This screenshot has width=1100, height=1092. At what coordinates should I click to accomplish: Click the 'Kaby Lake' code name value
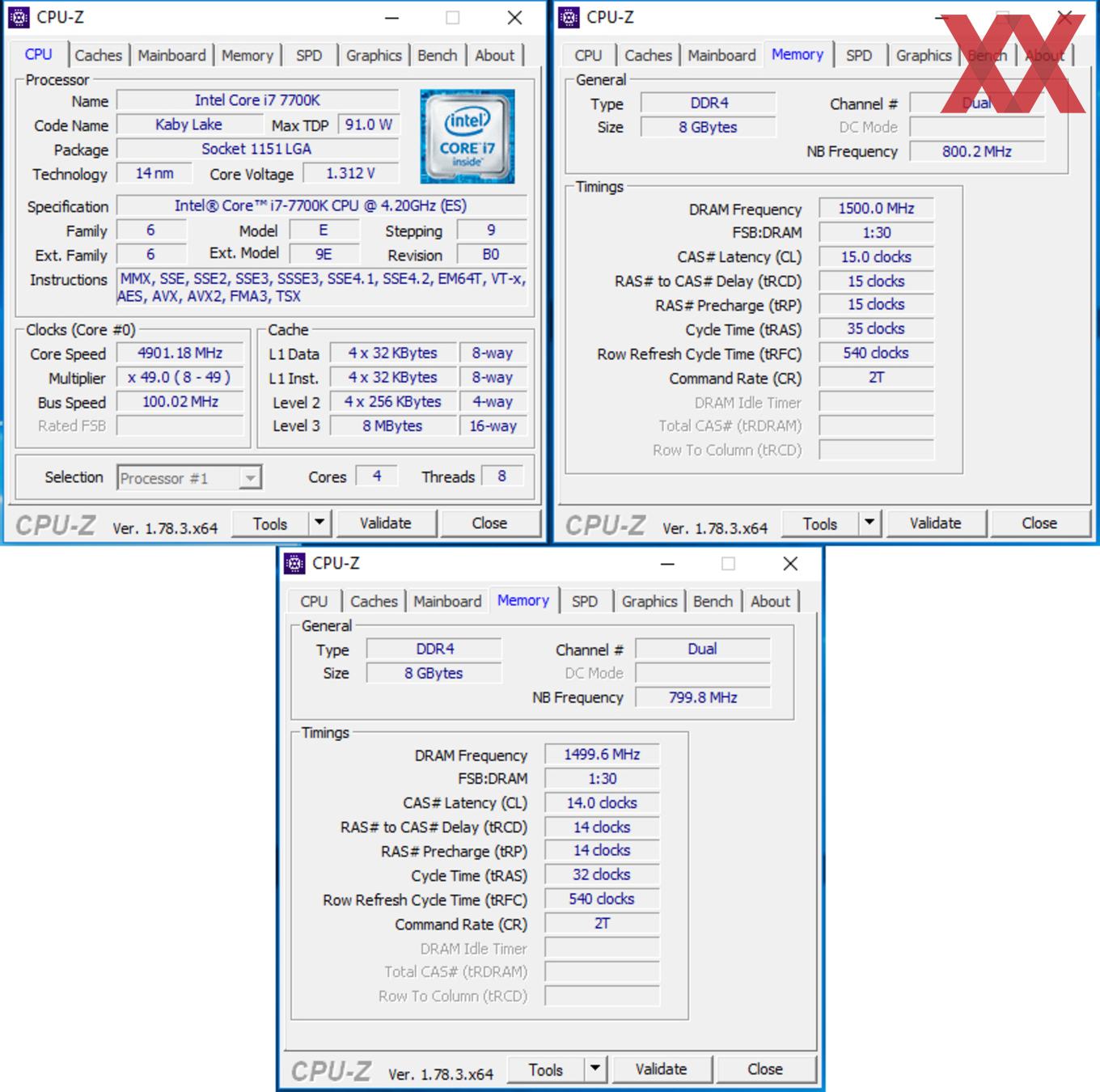[x=189, y=125]
